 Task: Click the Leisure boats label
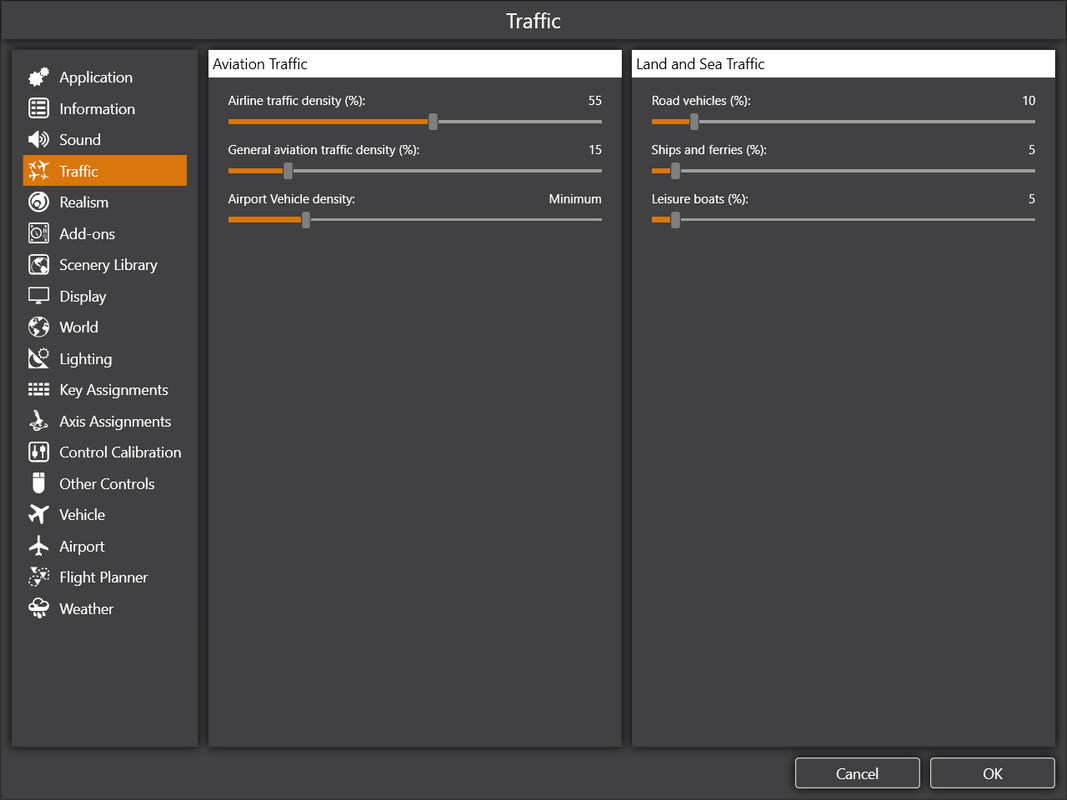700,199
